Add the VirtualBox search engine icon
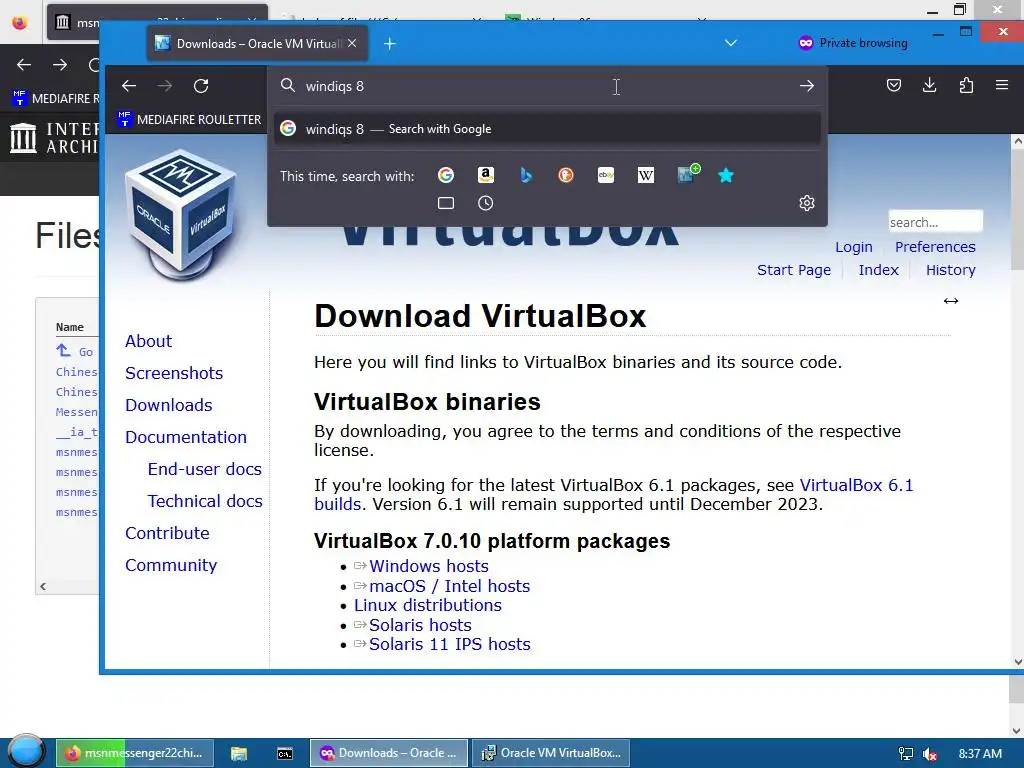The width and height of the screenshot is (1024, 768). click(688, 174)
